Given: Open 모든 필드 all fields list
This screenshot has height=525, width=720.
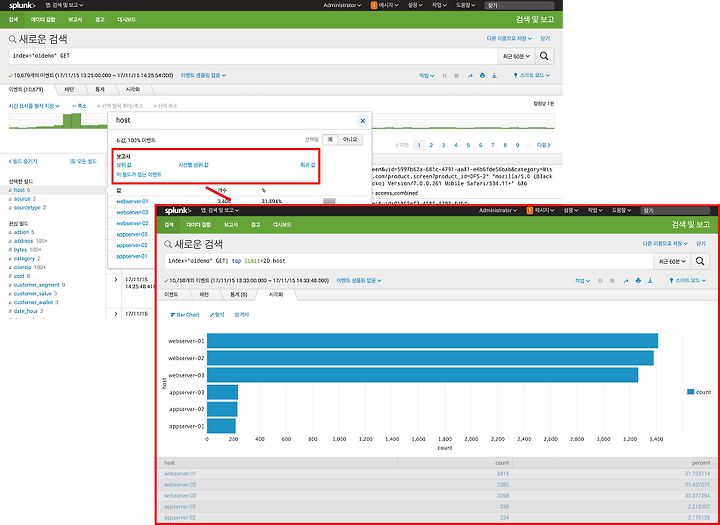Looking at the screenshot, I should [84, 161].
